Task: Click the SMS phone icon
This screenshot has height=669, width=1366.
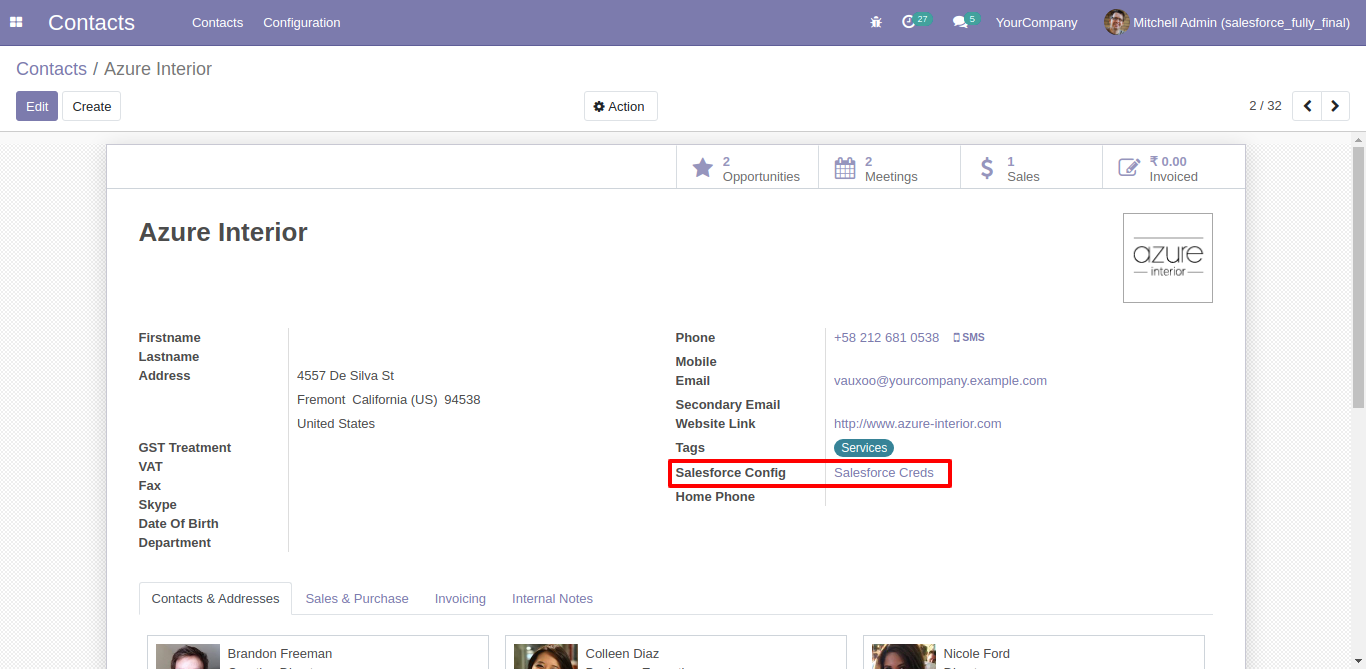Action: [x=956, y=338]
